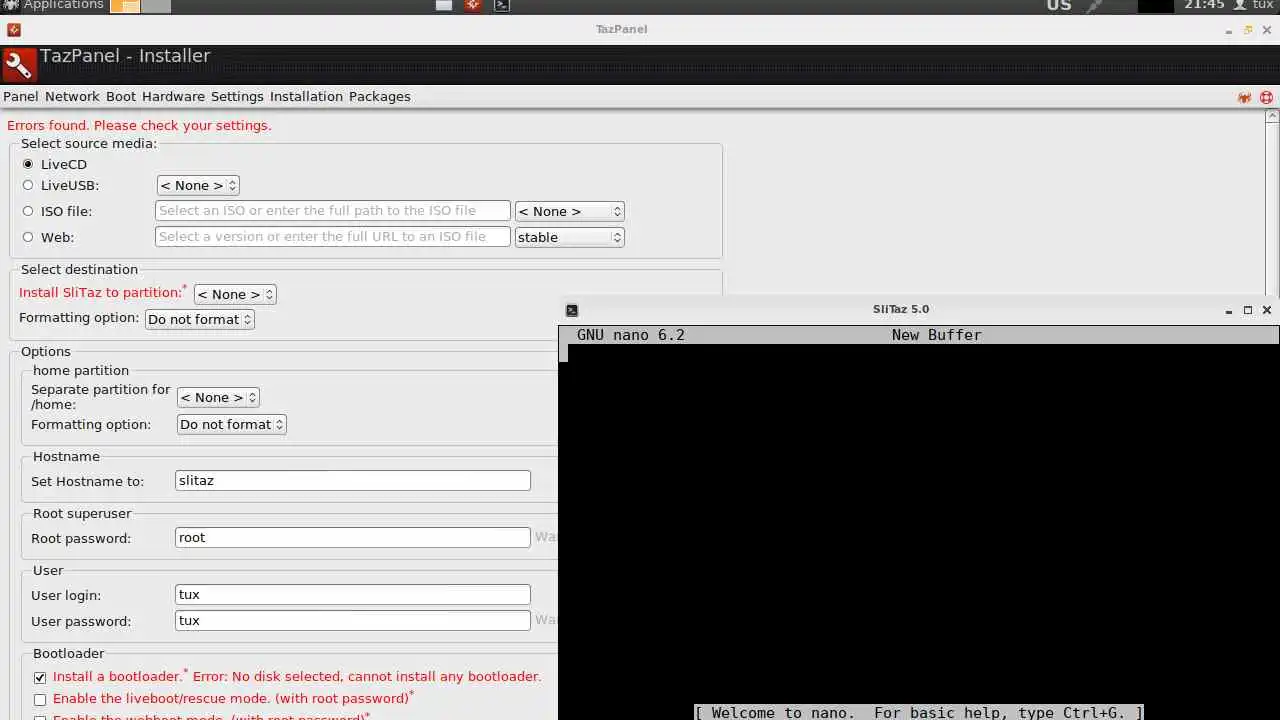This screenshot has width=1280, height=720.
Task: Click the 'Errors found' message text
Action: [x=139, y=126]
